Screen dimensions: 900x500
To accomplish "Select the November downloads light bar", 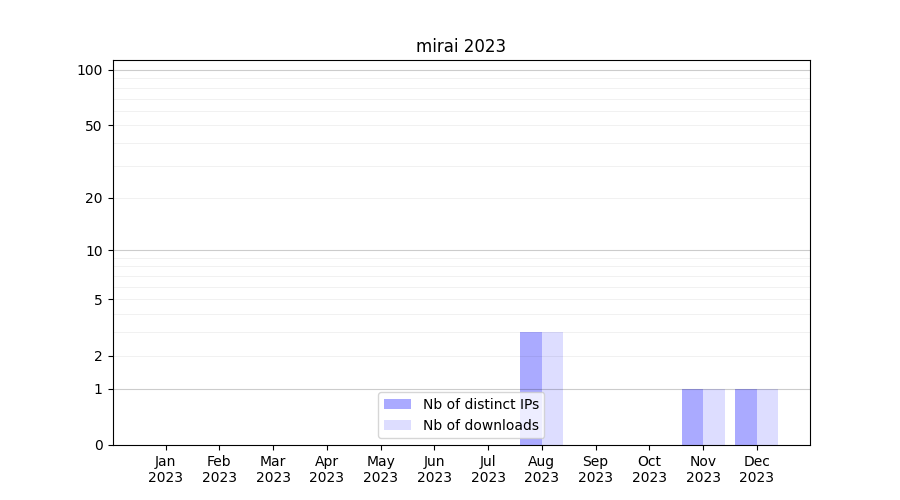I will click(x=714, y=416).
